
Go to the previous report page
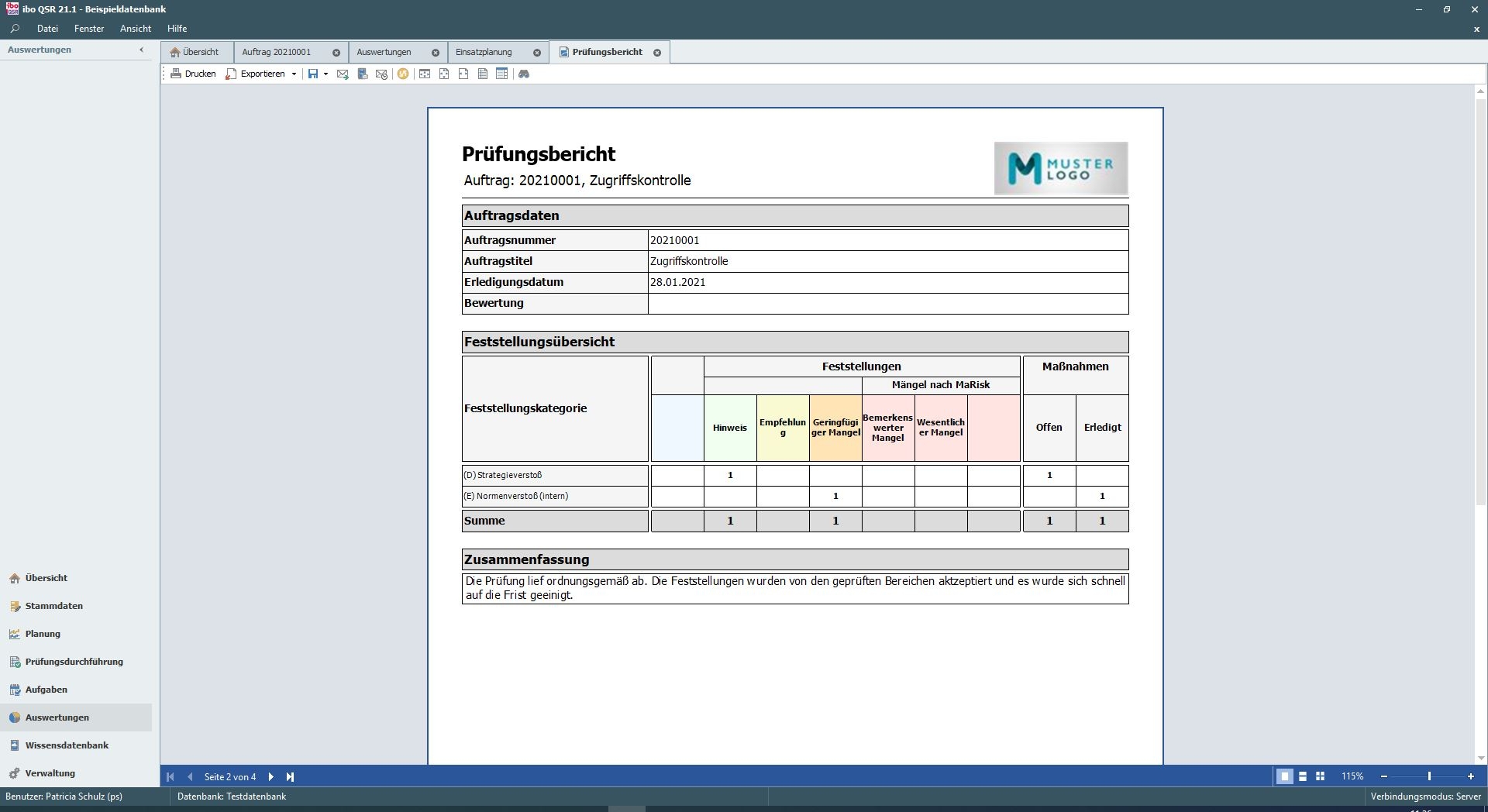(190, 776)
